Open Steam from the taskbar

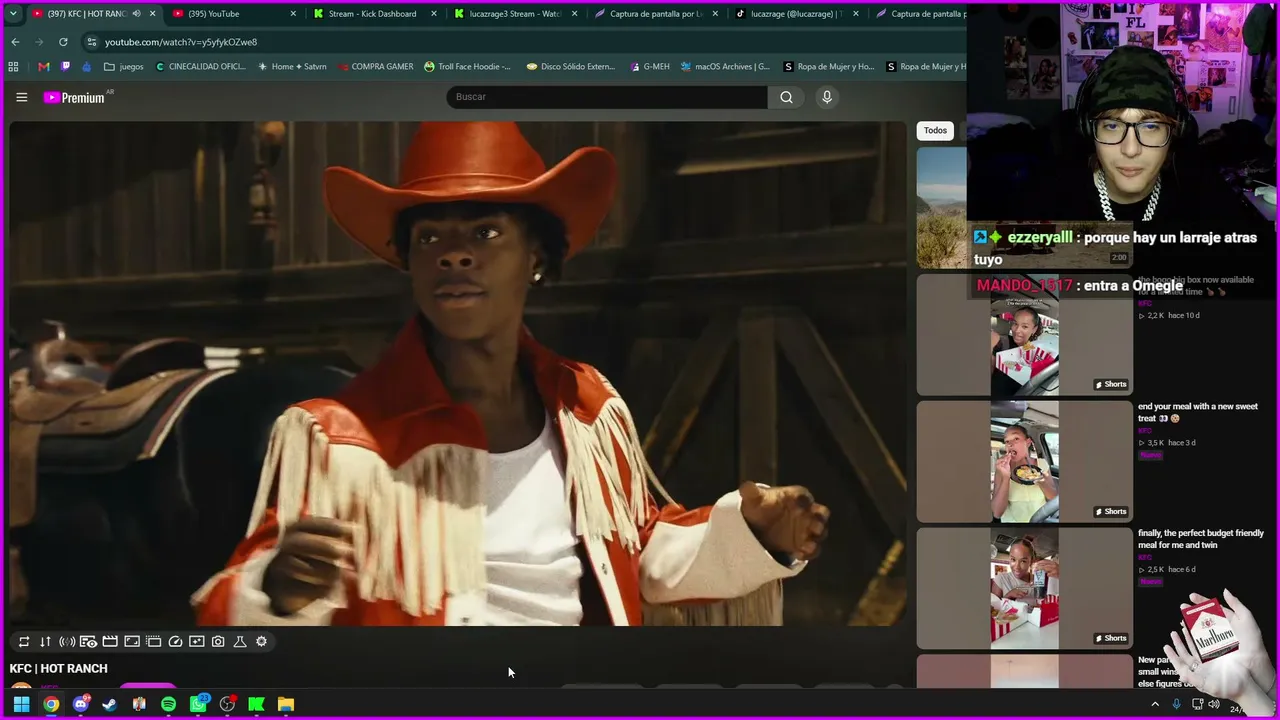110,704
